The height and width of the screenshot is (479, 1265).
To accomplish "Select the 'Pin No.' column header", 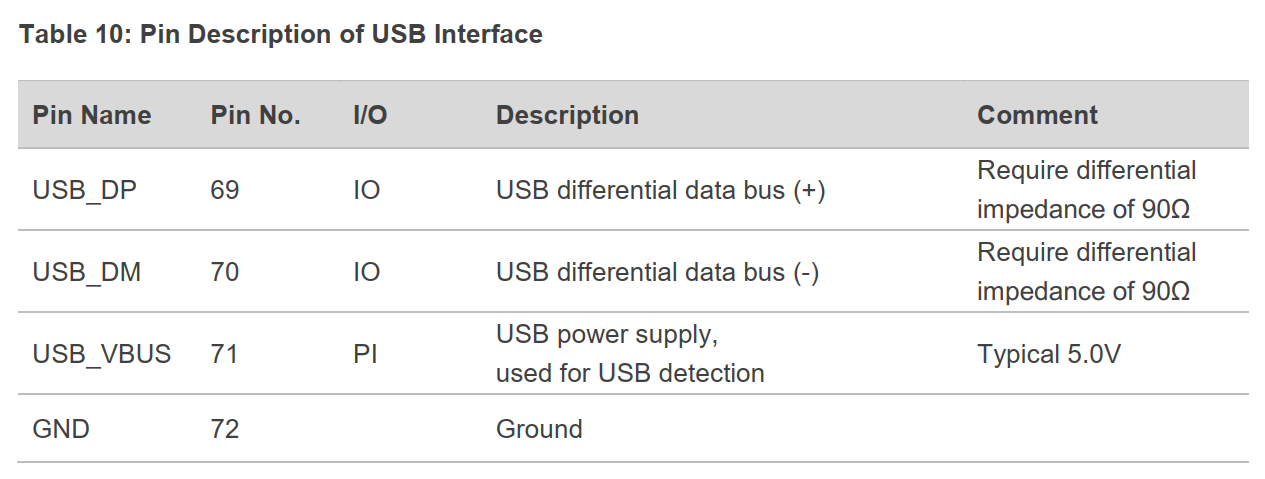I will [x=256, y=115].
